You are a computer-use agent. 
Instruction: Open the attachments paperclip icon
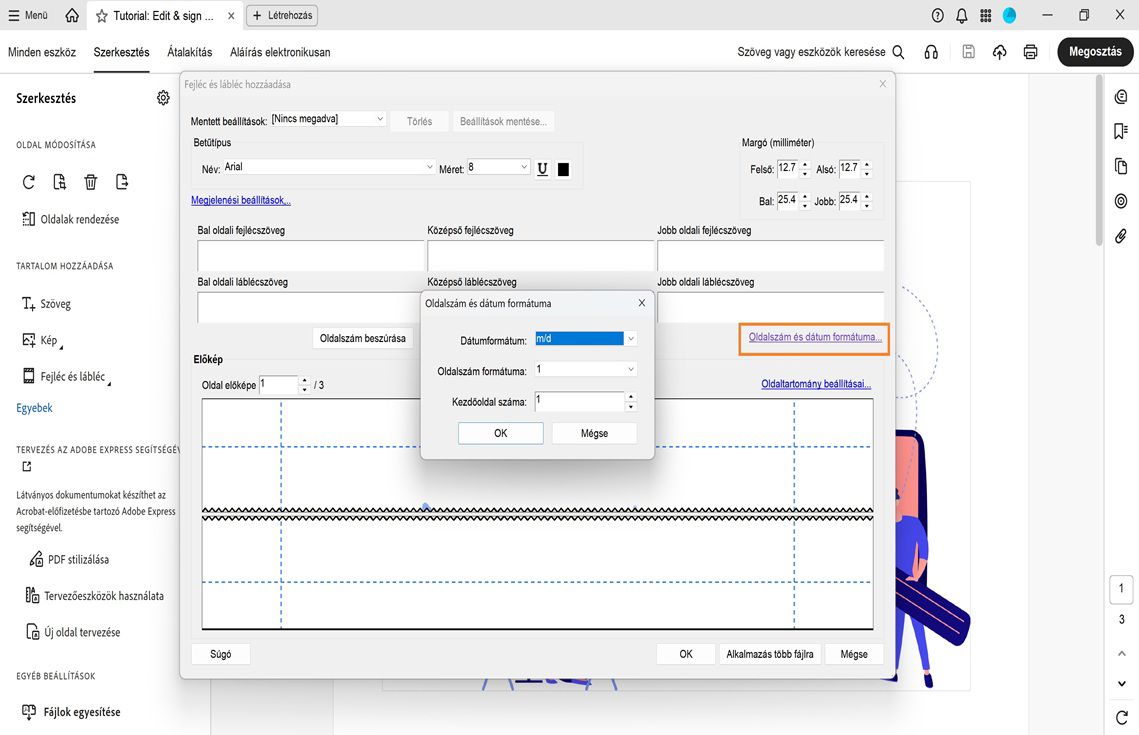click(x=1121, y=236)
